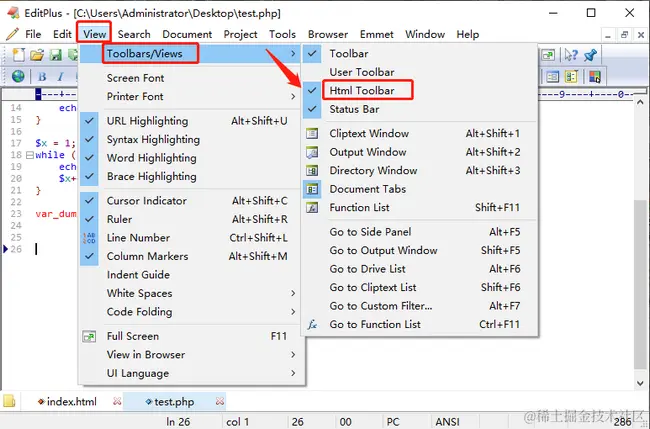Click the Full Screen icon in top toolbar

548,55
